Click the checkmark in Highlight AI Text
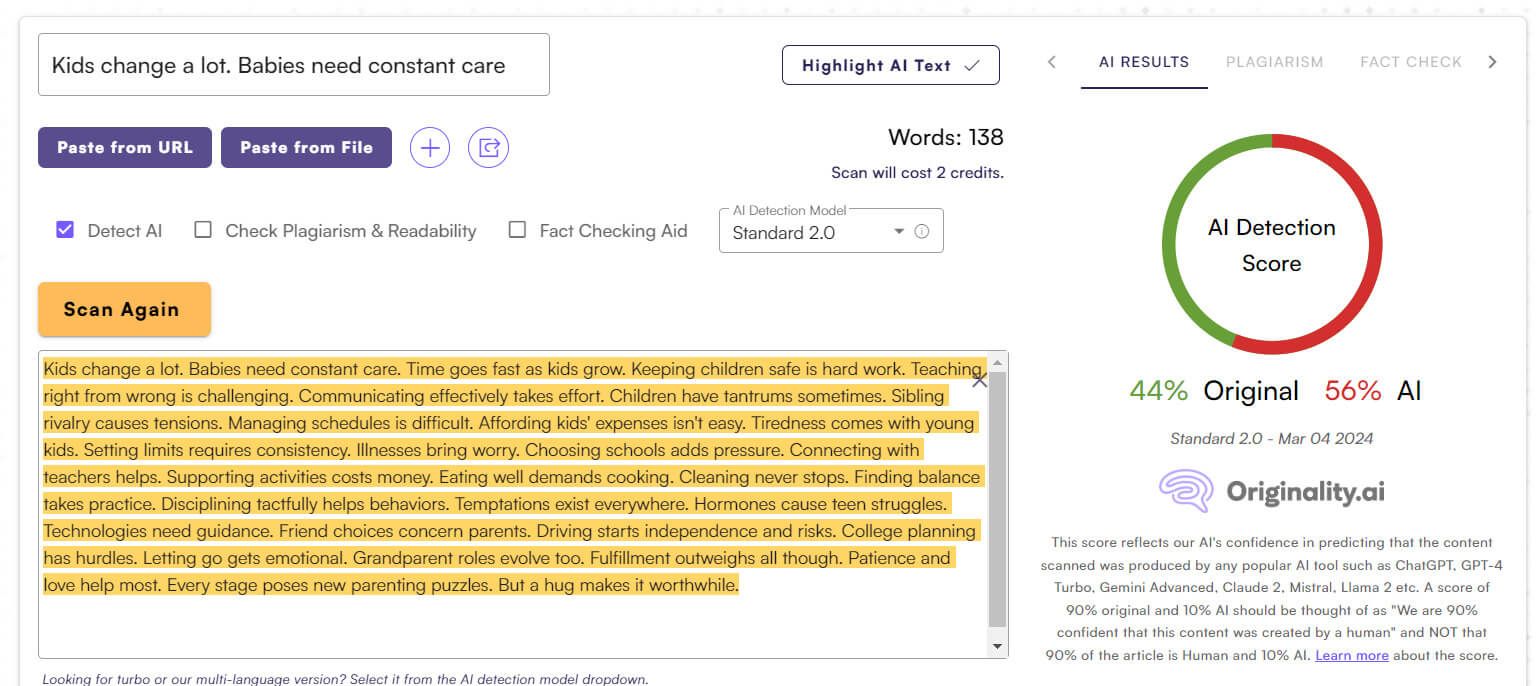This screenshot has width=1537, height=686. pyautogui.click(x=971, y=65)
